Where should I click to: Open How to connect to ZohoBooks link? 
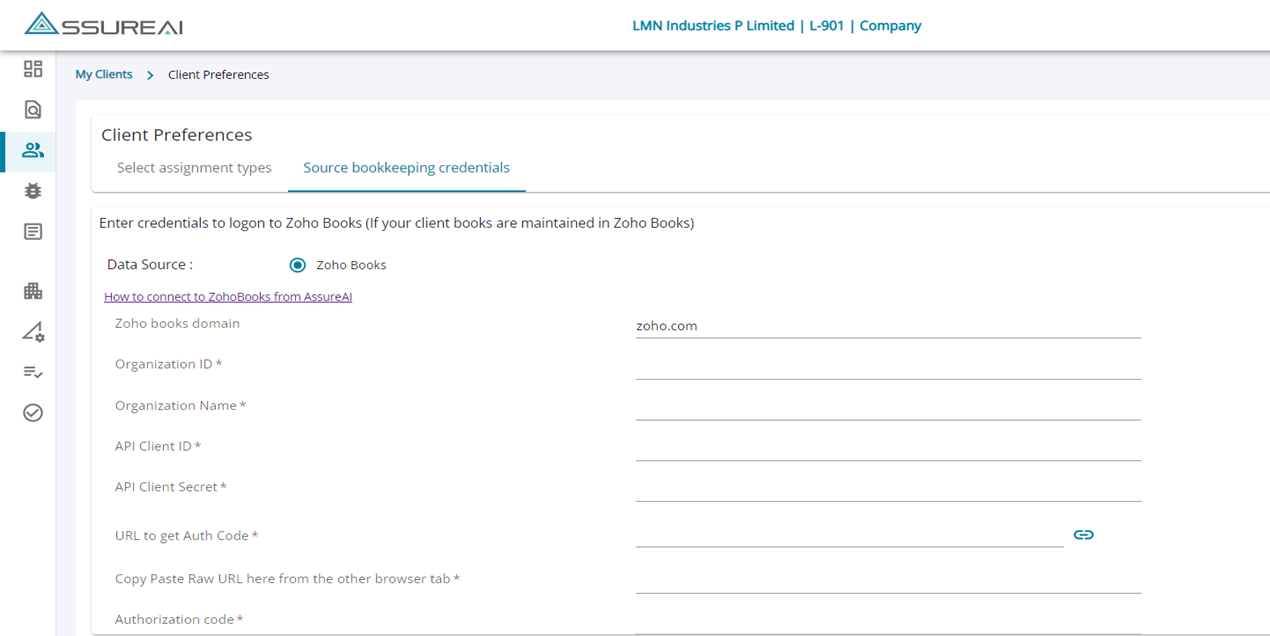coord(228,297)
